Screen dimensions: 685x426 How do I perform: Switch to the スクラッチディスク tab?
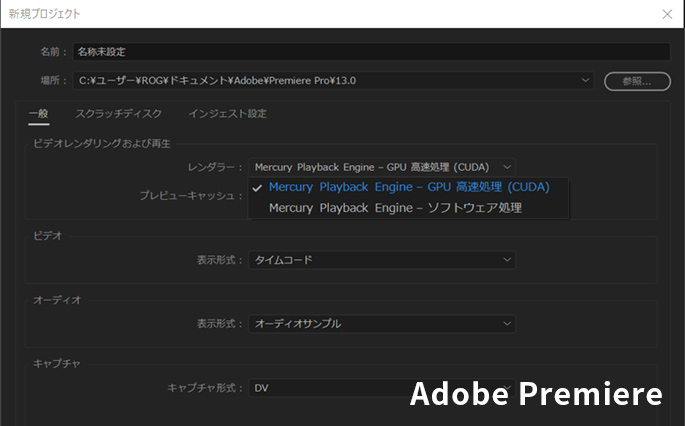click(118, 114)
